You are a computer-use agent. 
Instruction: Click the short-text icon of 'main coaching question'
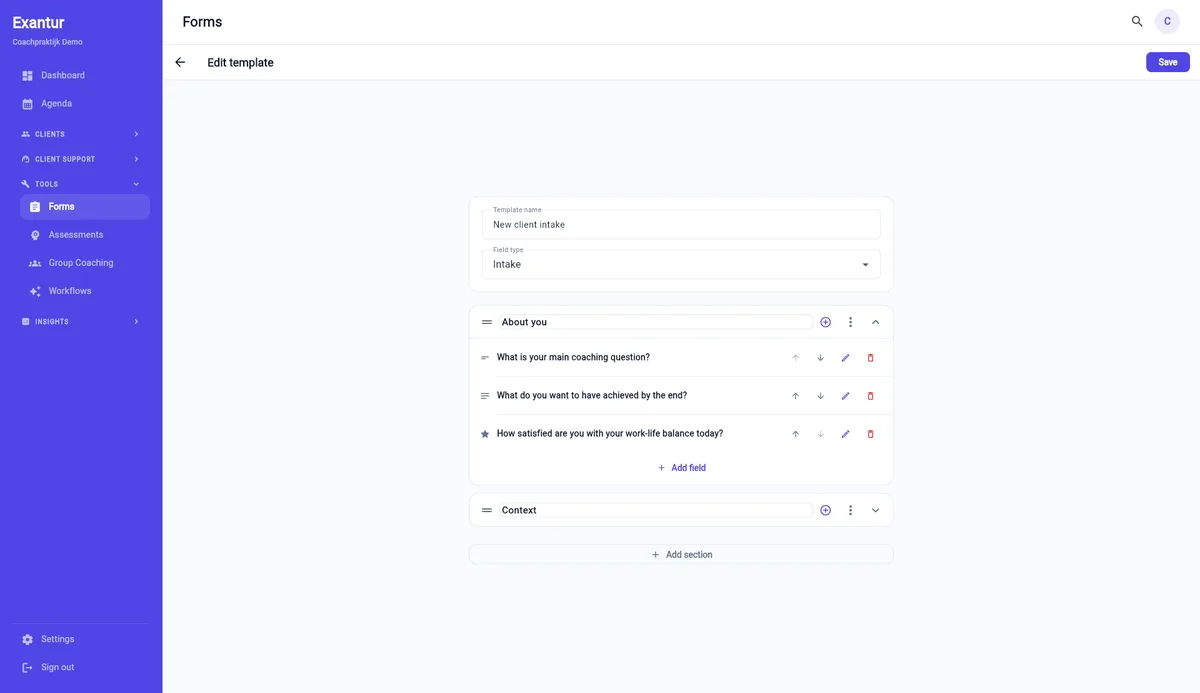[x=485, y=358]
